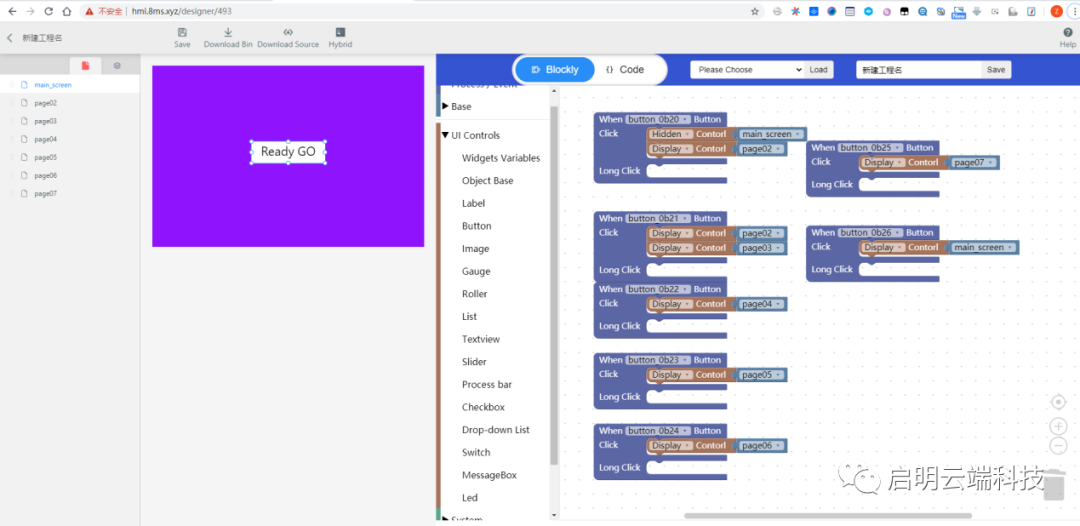The width and height of the screenshot is (1080, 526).
Task: Switch to the layers tab icon
Action: tap(117, 65)
